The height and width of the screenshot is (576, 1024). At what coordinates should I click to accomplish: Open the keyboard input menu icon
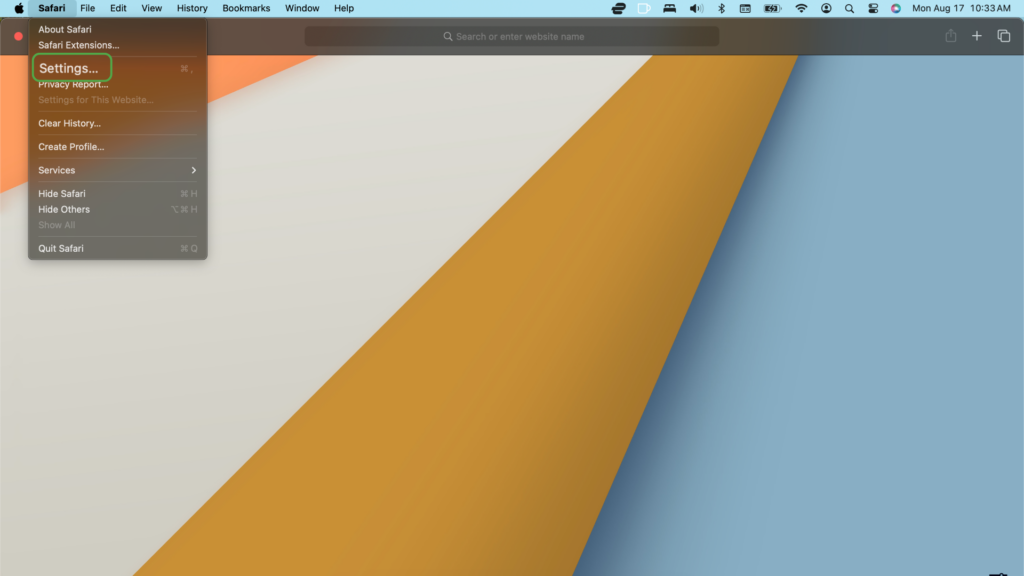pyautogui.click(x=745, y=8)
